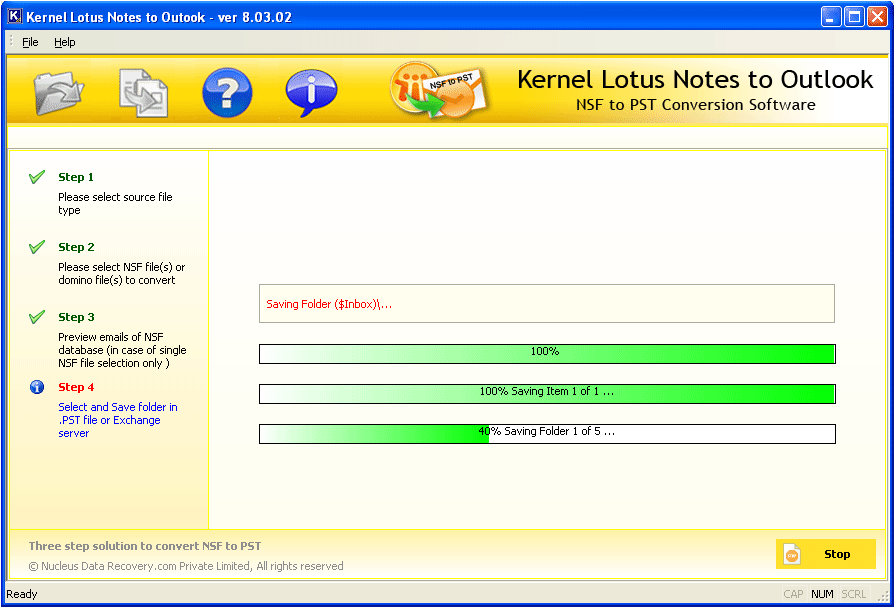The image size is (896, 608).
Task: Click the open folder toolbar icon
Action: pyautogui.click(x=59, y=93)
